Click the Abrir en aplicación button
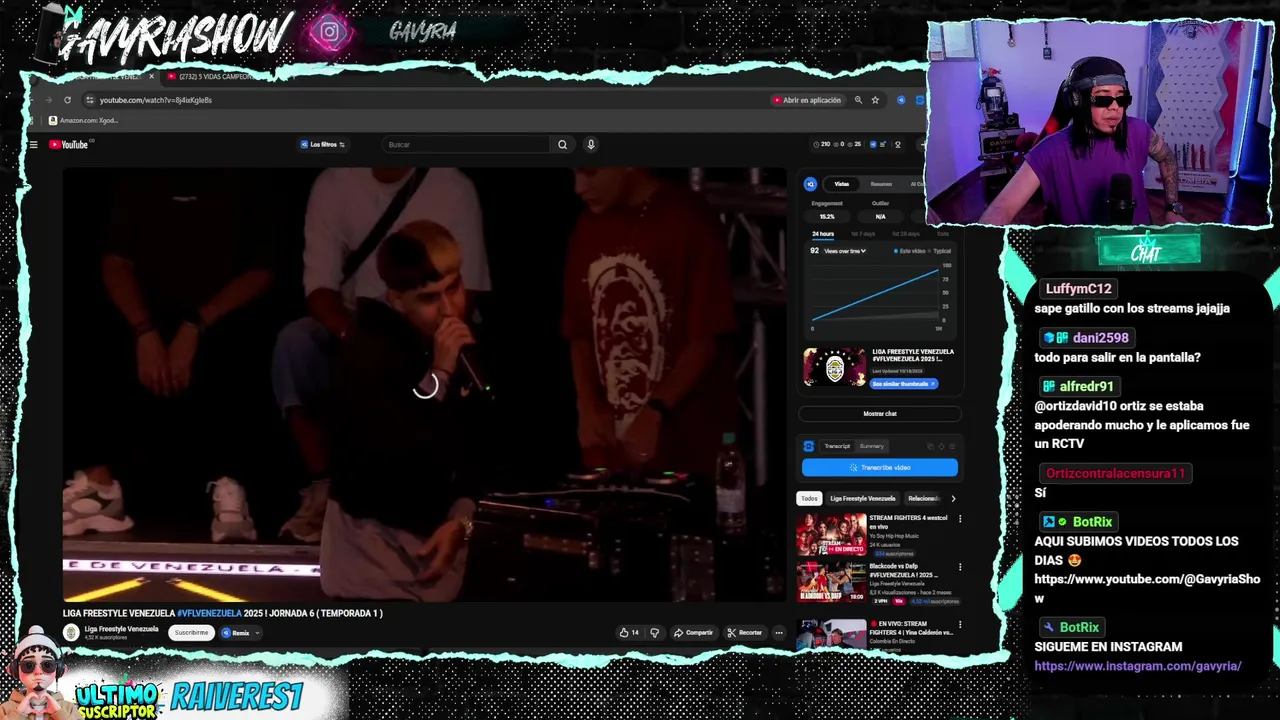The height and width of the screenshot is (720, 1280). click(x=806, y=100)
